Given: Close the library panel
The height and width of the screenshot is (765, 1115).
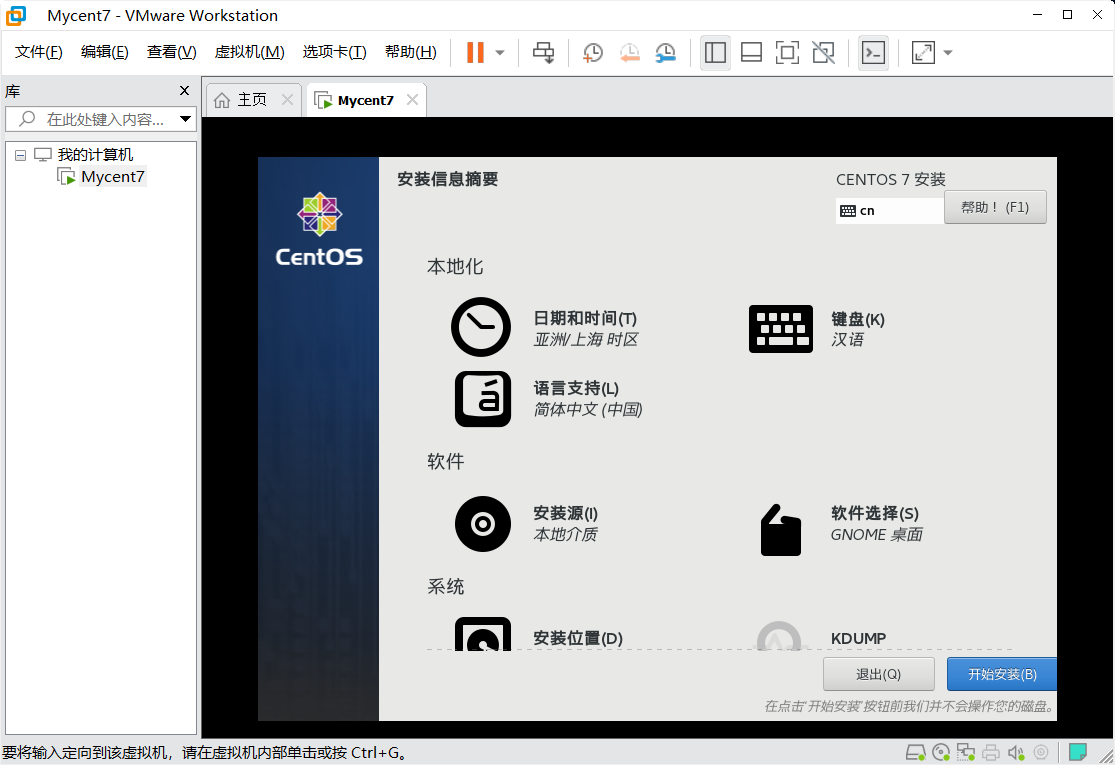Looking at the screenshot, I should [x=184, y=90].
